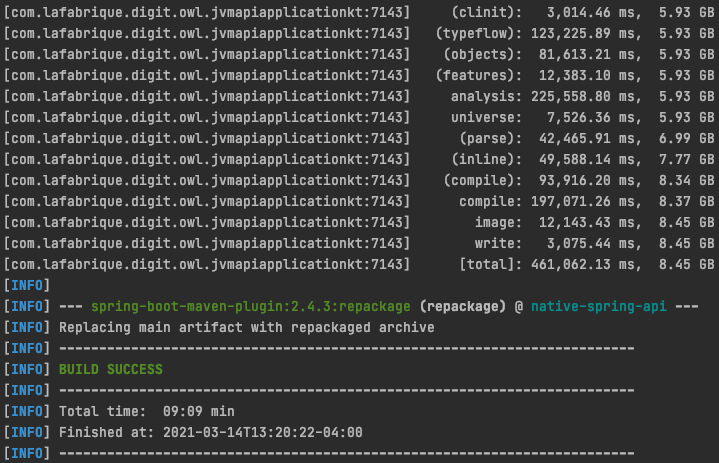
Task: Click the Replacing main artifact message
Action: tap(247, 327)
